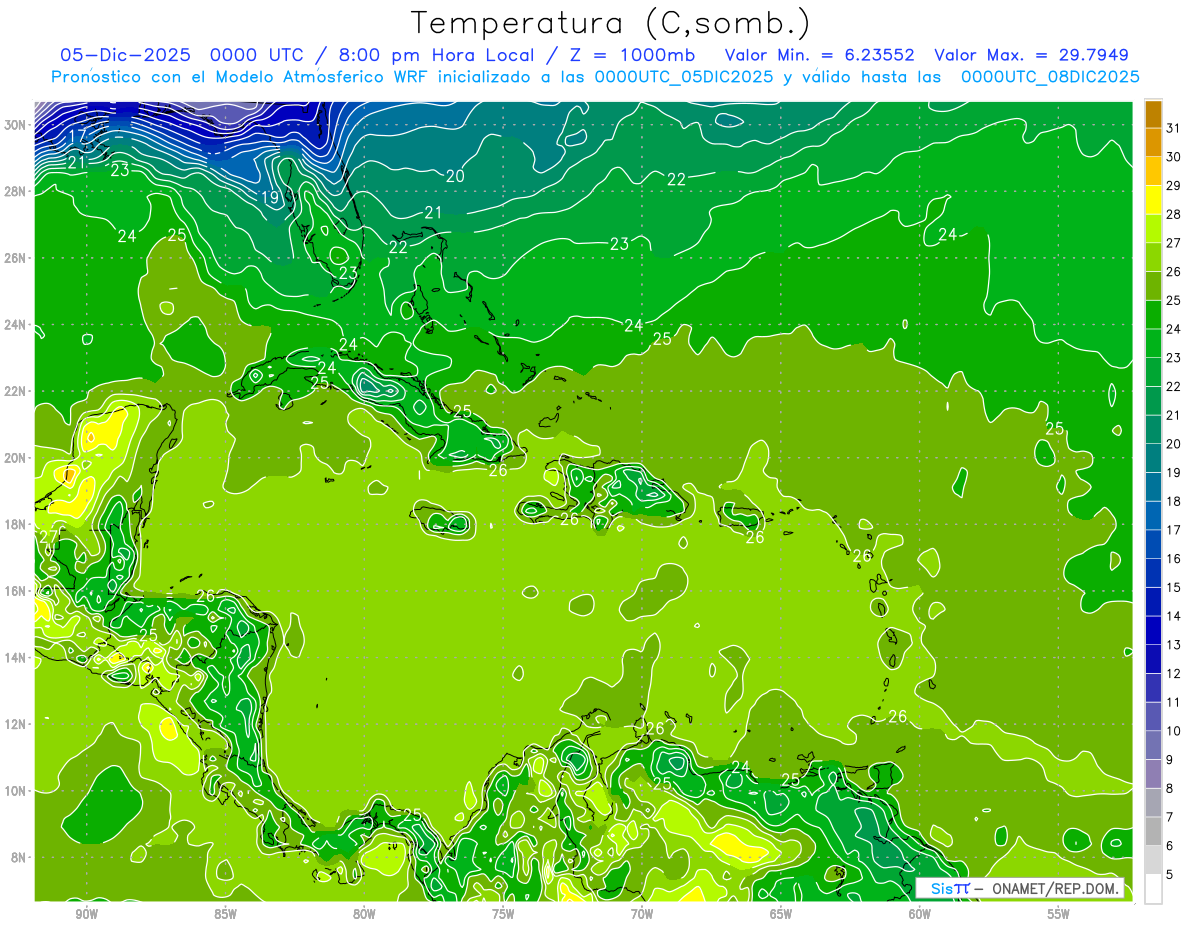This screenshot has height=927, width=1200.
Task: Click the blue colorbar segment between 15 and 16
Action: pyautogui.click(x=1153, y=573)
